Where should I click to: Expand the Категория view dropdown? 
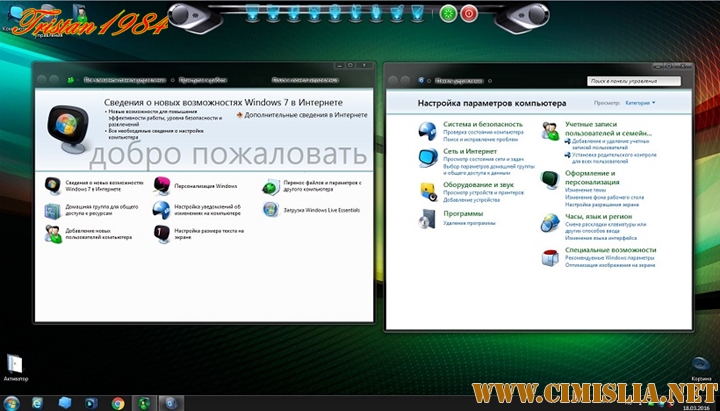(641, 103)
